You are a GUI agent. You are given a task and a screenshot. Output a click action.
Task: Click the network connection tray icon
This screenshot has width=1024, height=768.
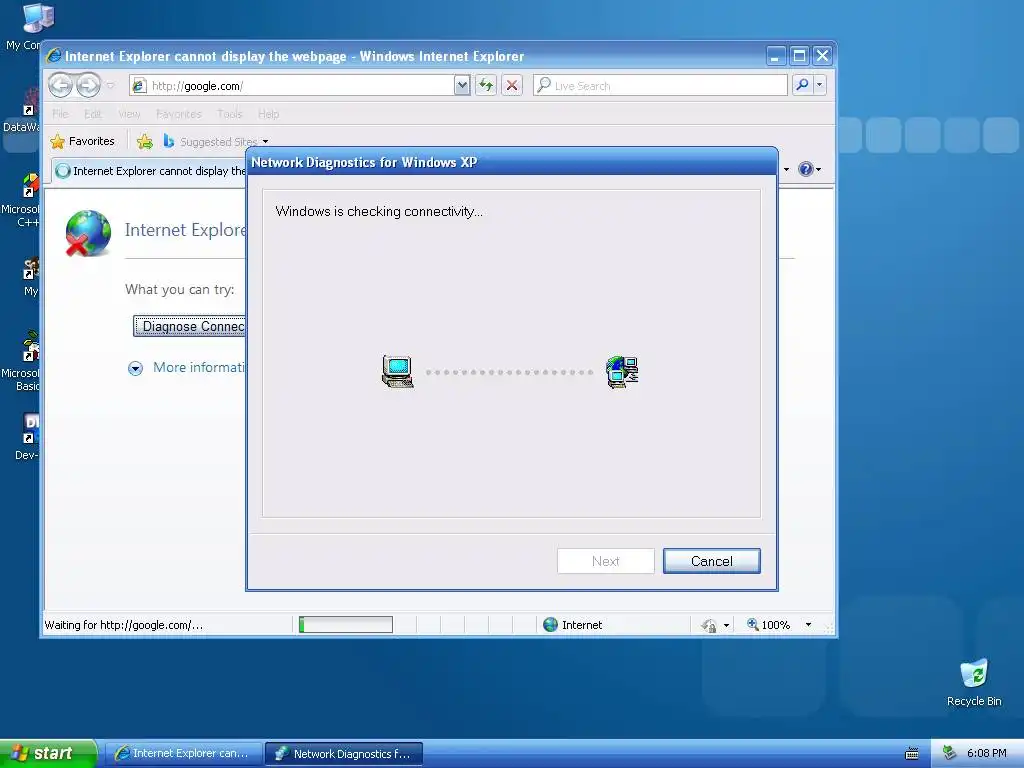click(950, 753)
